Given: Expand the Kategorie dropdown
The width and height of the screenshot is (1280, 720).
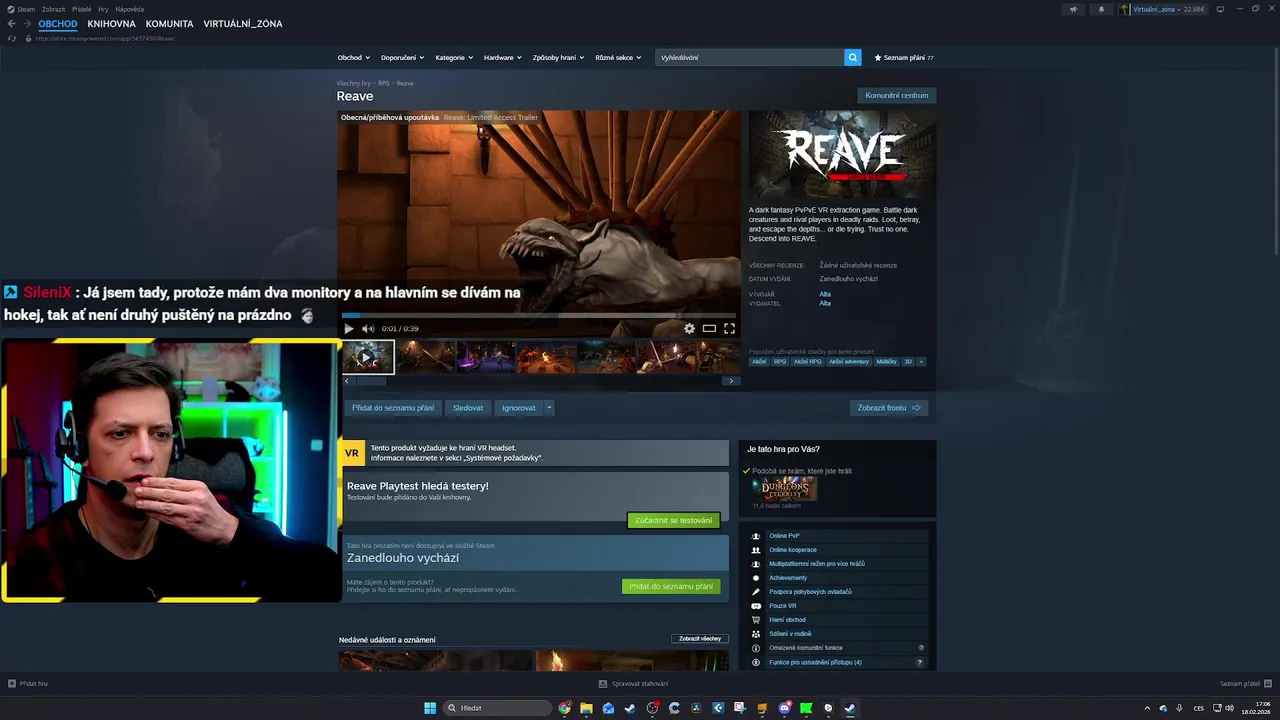Looking at the screenshot, I should pos(454,58).
